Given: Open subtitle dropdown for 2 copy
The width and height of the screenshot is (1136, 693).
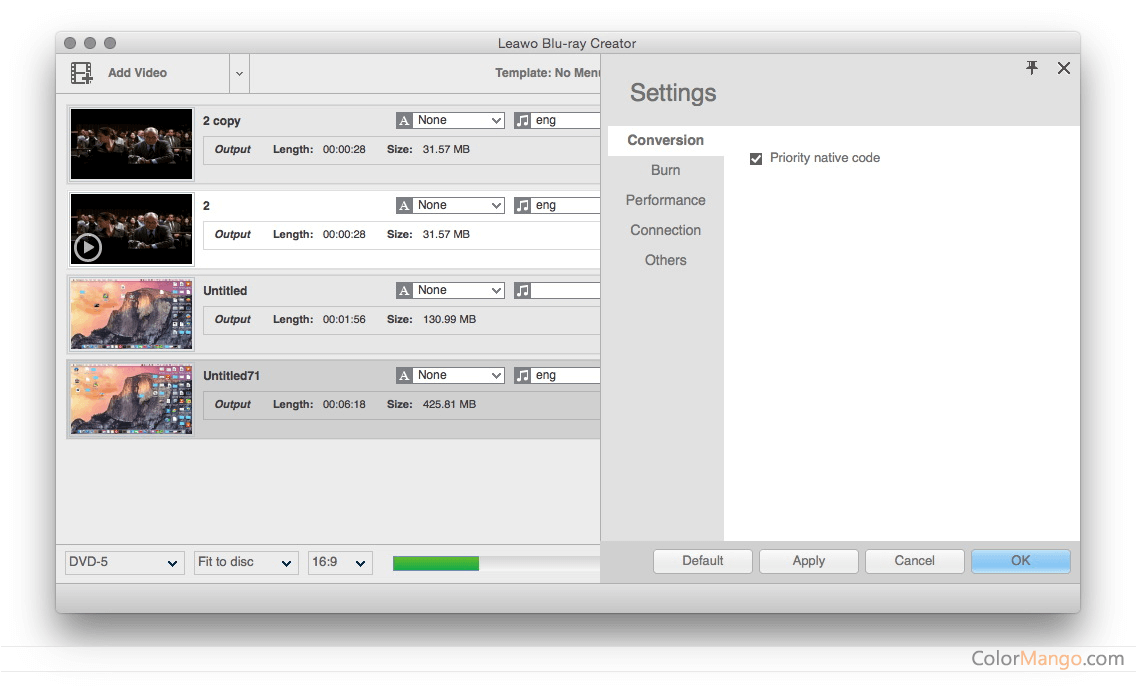Looking at the screenshot, I should pos(459,120).
